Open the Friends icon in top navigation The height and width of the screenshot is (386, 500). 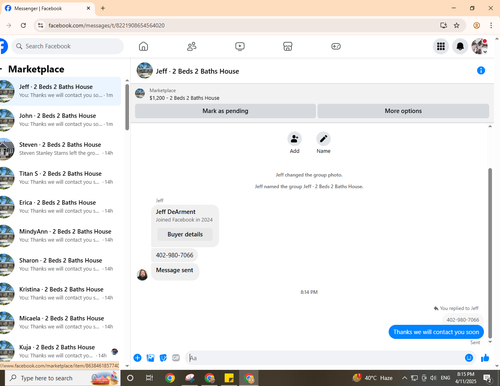[x=192, y=46]
